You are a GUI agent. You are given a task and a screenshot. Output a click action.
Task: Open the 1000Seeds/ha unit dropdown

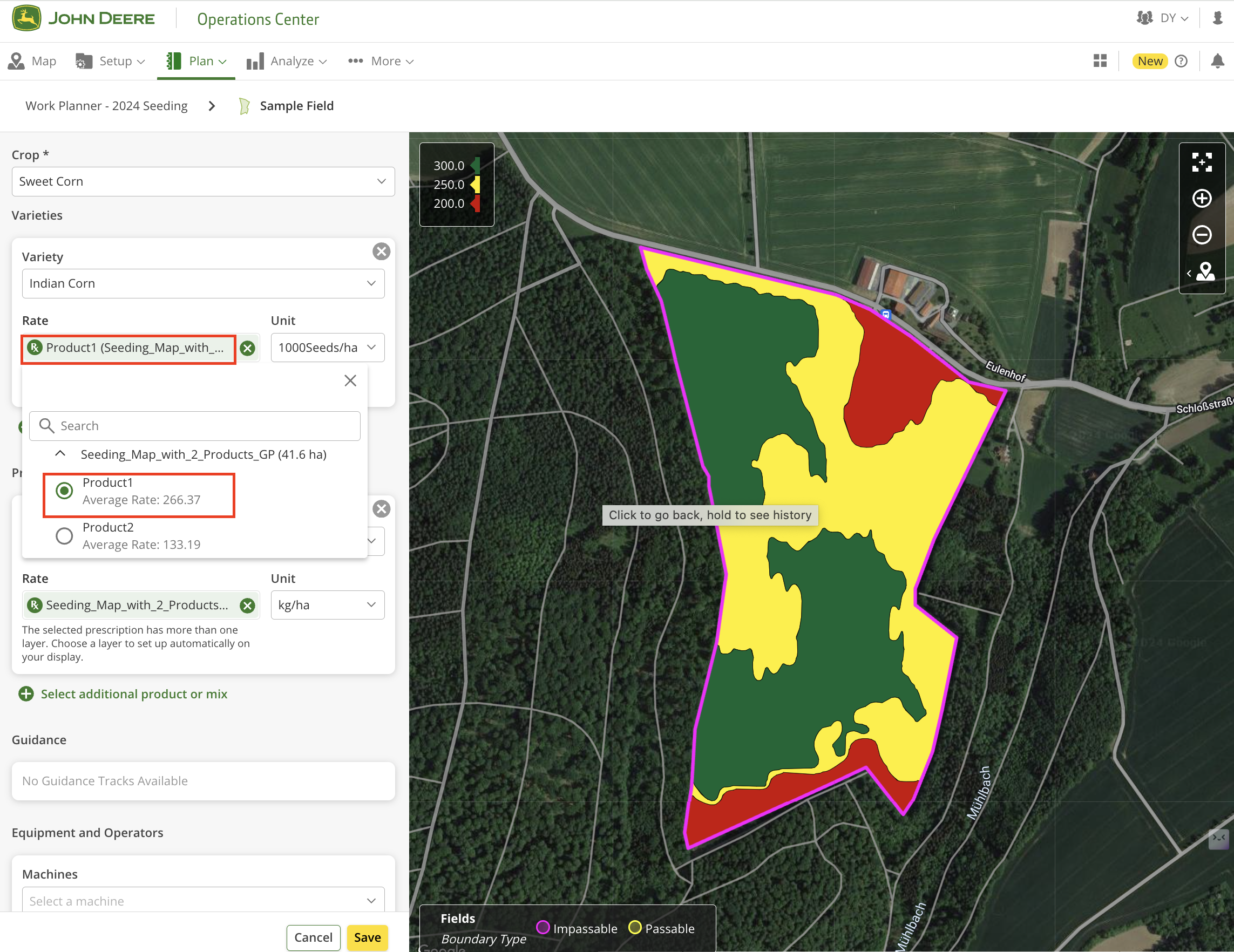tap(327, 348)
